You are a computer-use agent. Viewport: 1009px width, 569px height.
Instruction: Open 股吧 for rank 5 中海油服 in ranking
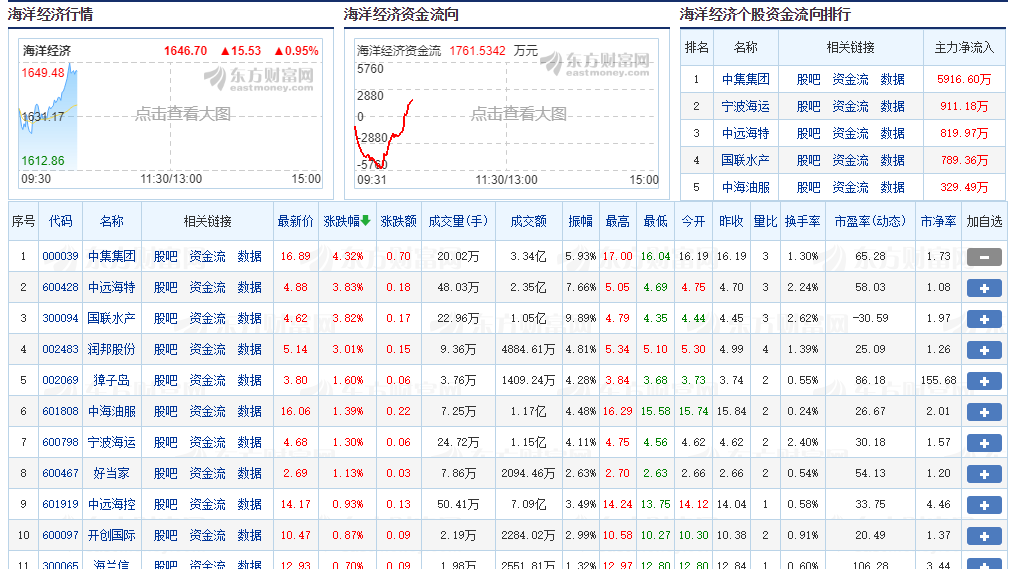click(808, 187)
